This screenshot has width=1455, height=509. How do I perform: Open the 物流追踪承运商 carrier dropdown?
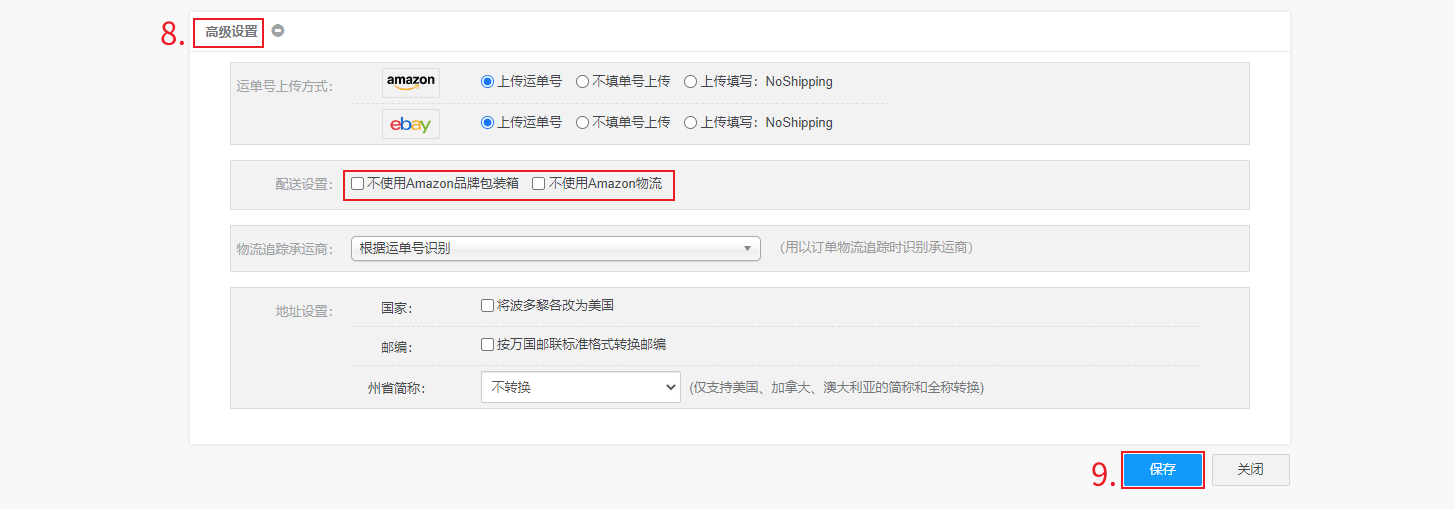tap(555, 248)
